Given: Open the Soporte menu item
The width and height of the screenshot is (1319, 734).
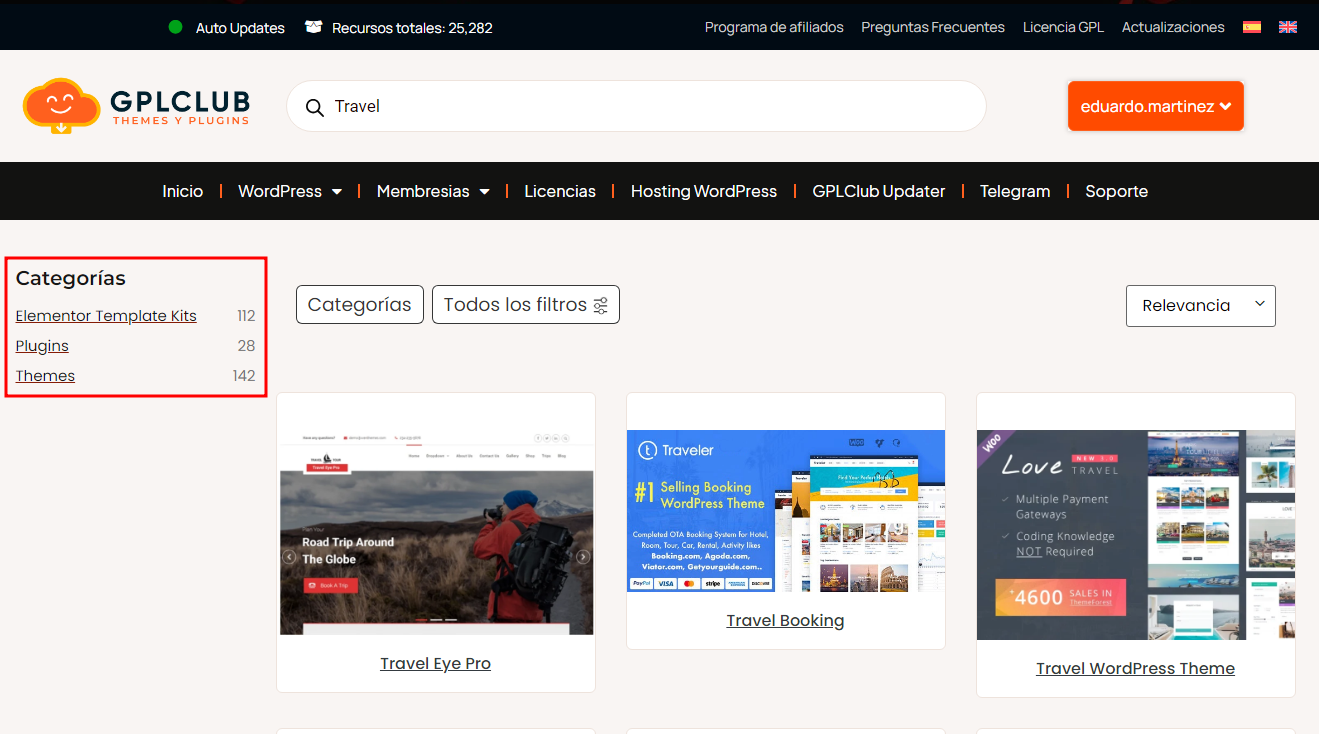Looking at the screenshot, I should coord(1117,191).
